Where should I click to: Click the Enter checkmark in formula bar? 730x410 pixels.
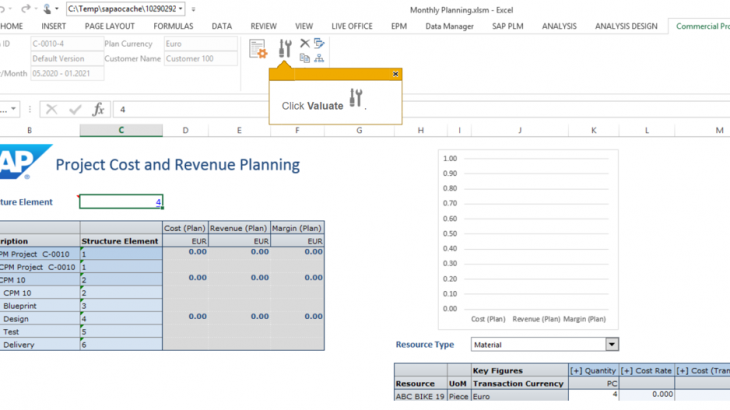74,109
